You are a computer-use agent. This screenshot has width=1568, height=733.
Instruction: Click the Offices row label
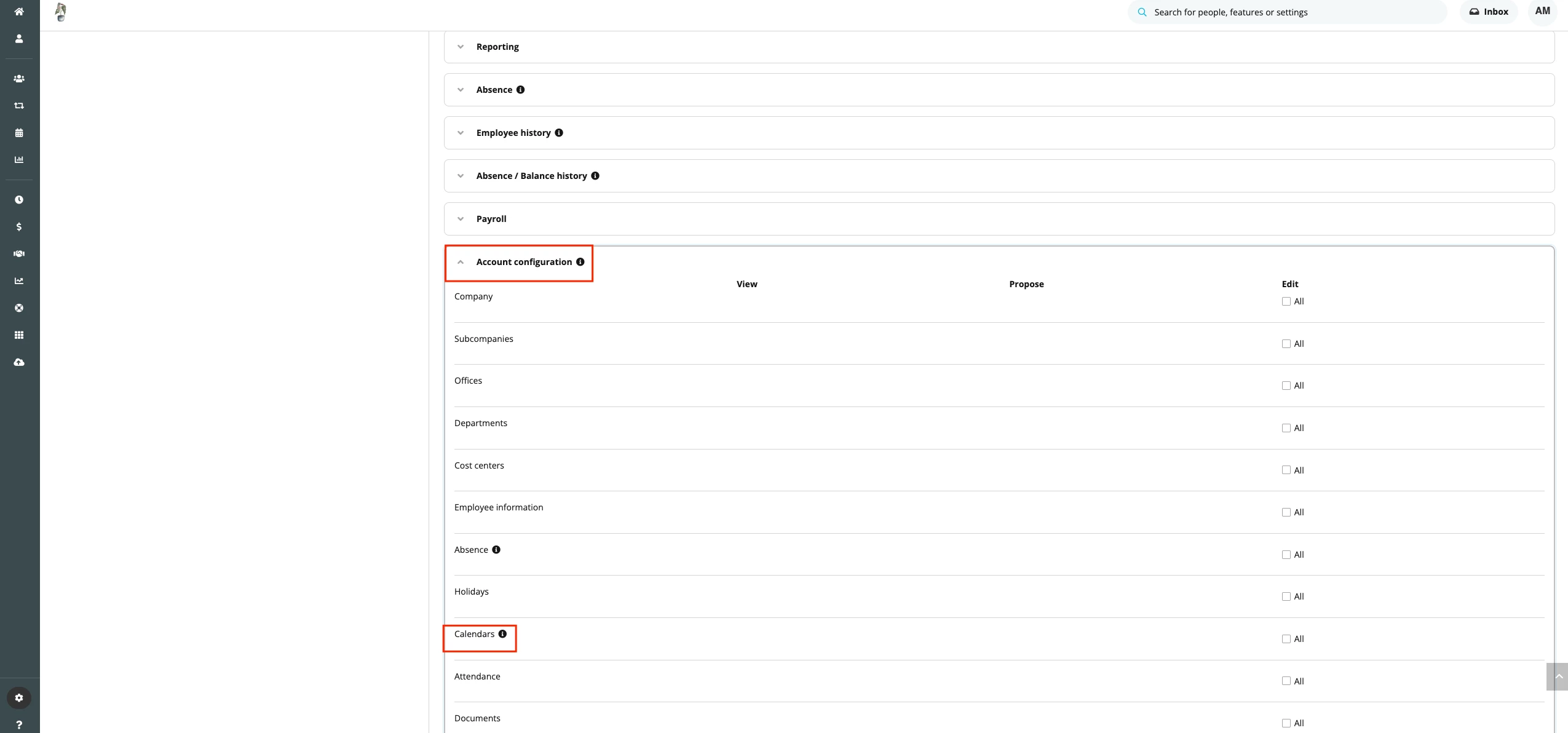468,381
